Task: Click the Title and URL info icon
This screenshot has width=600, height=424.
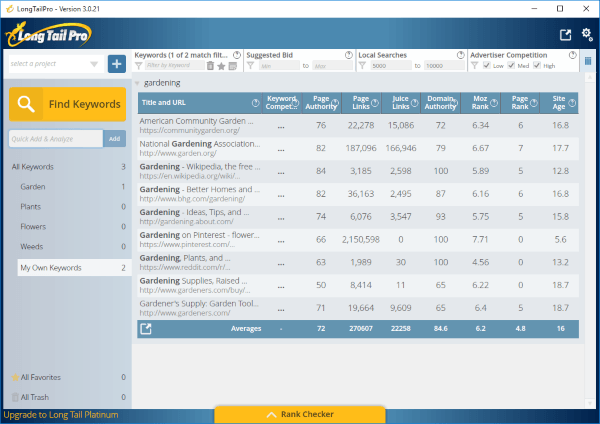Action: tap(255, 103)
